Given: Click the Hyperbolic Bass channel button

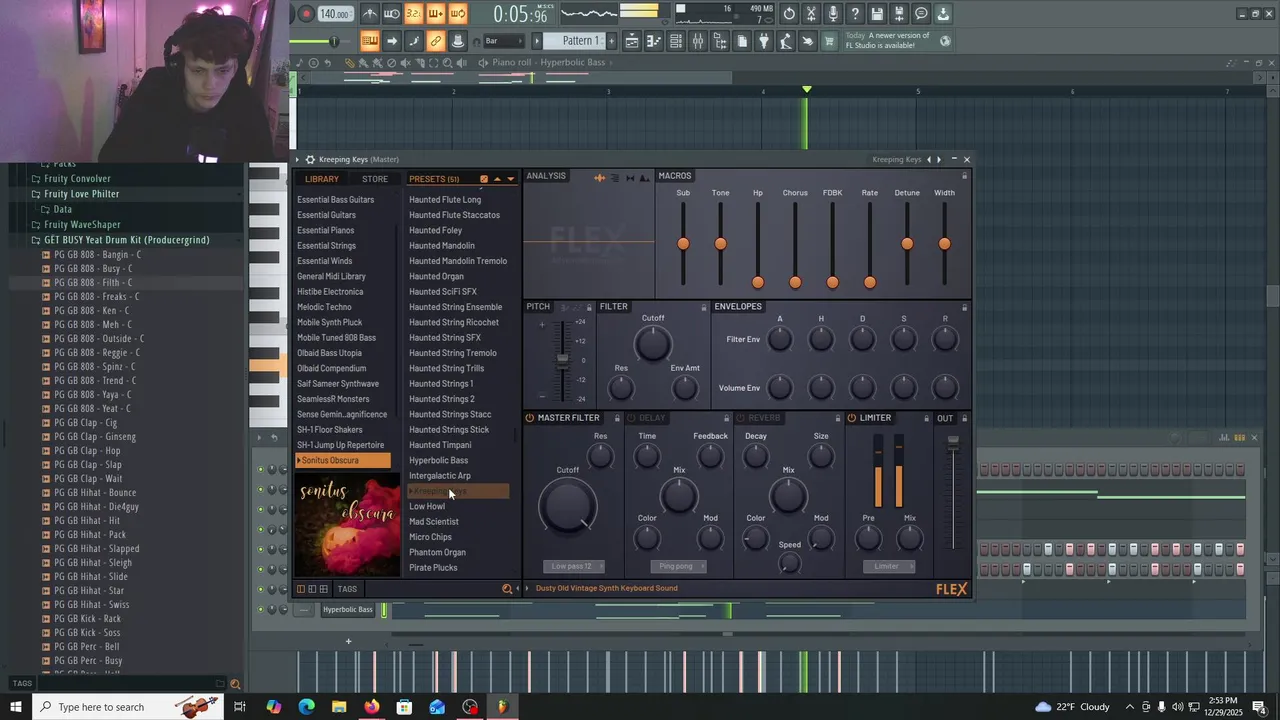Looking at the screenshot, I should [x=347, y=610].
